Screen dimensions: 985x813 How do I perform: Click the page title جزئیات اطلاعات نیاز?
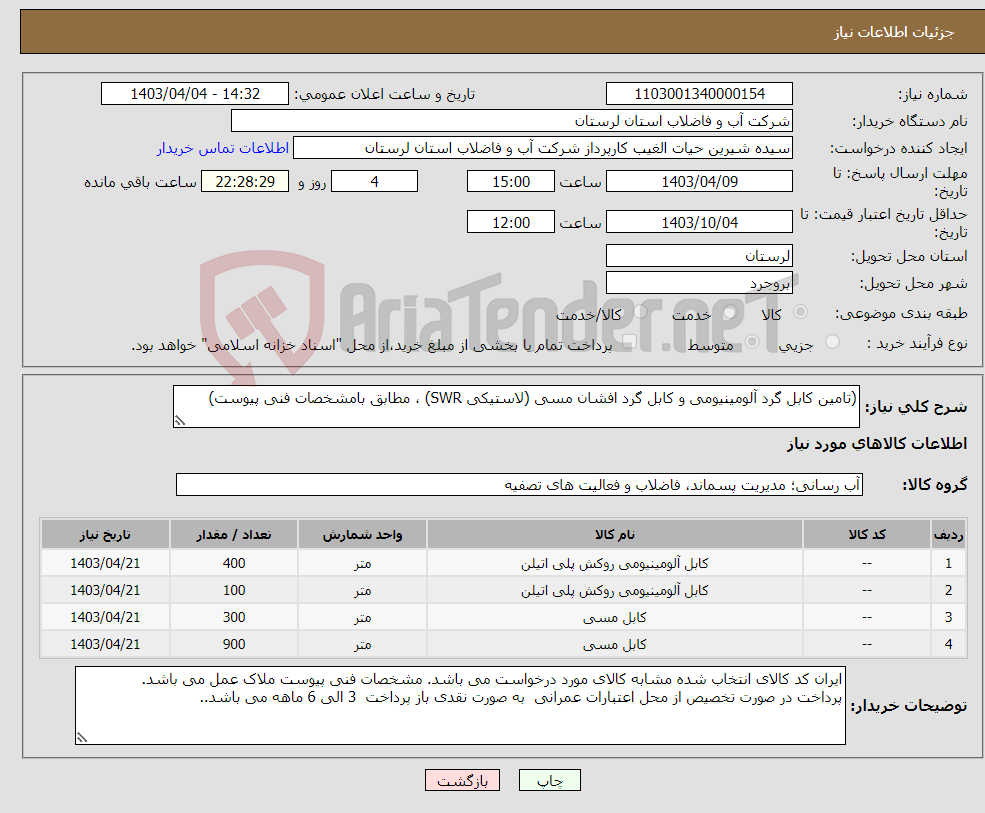tap(893, 32)
